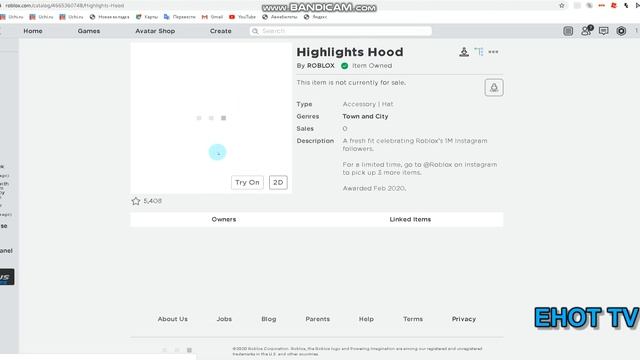The height and width of the screenshot is (360, 640).
Task: Click the Awarded Feb 2020 text
Action: (374, 188)
